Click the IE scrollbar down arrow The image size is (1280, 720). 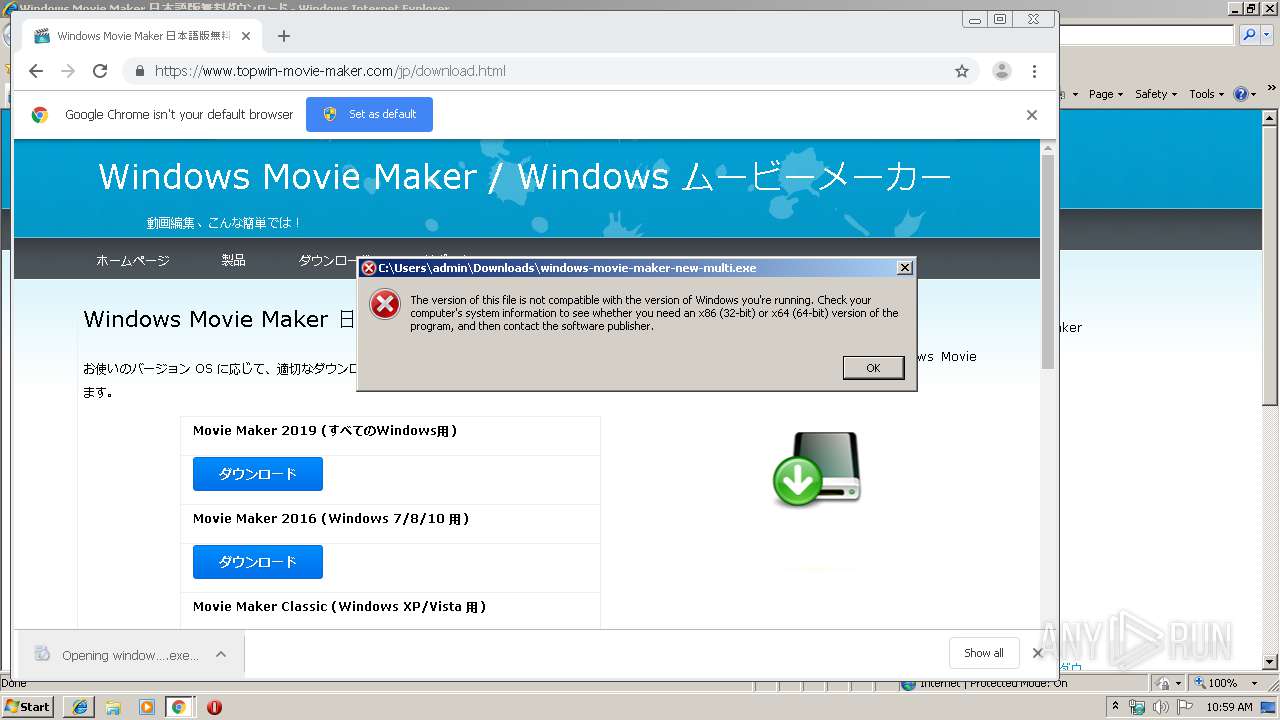click(x=1271, y=661)
